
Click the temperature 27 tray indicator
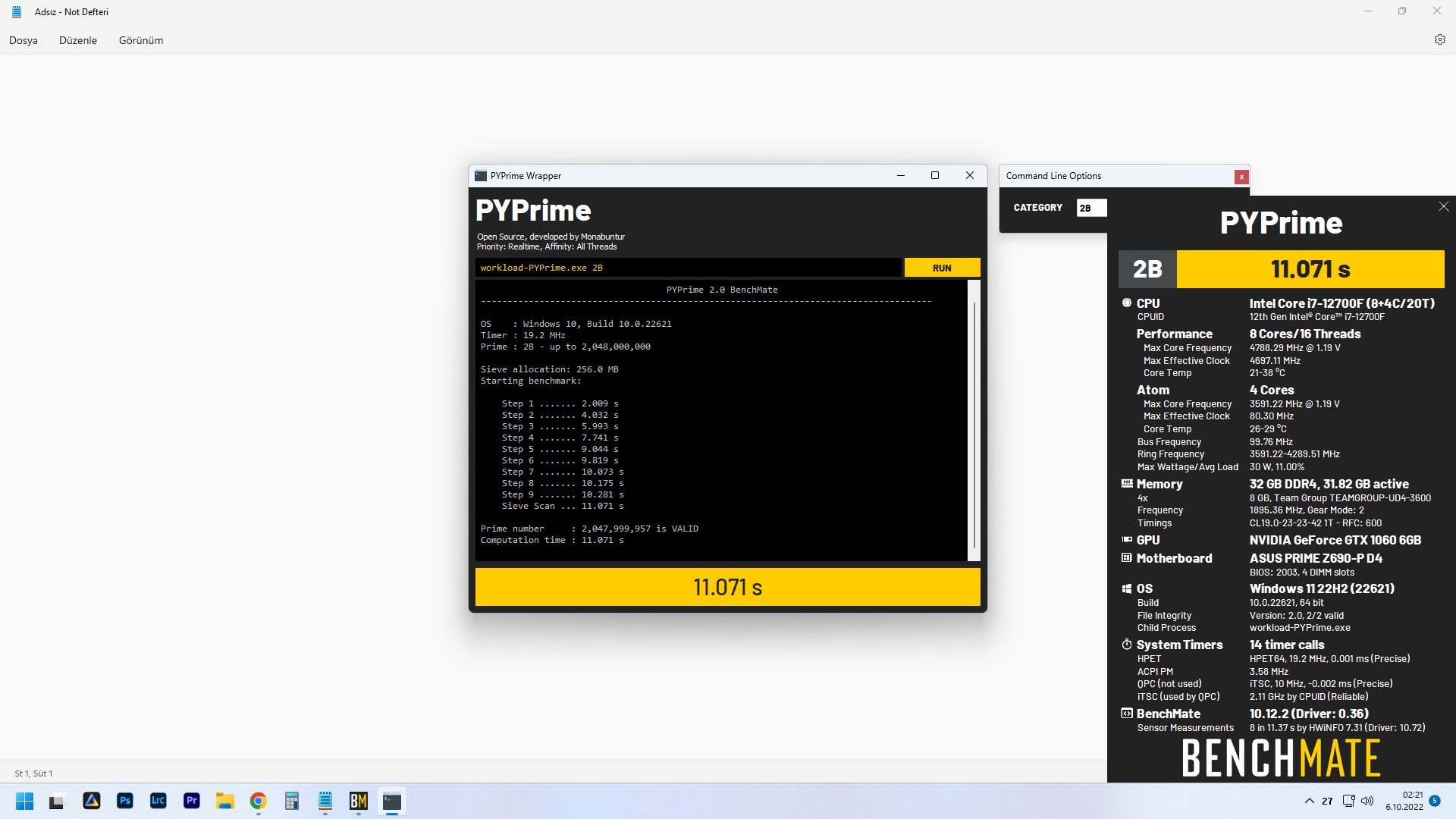[x=1327, y=801]
